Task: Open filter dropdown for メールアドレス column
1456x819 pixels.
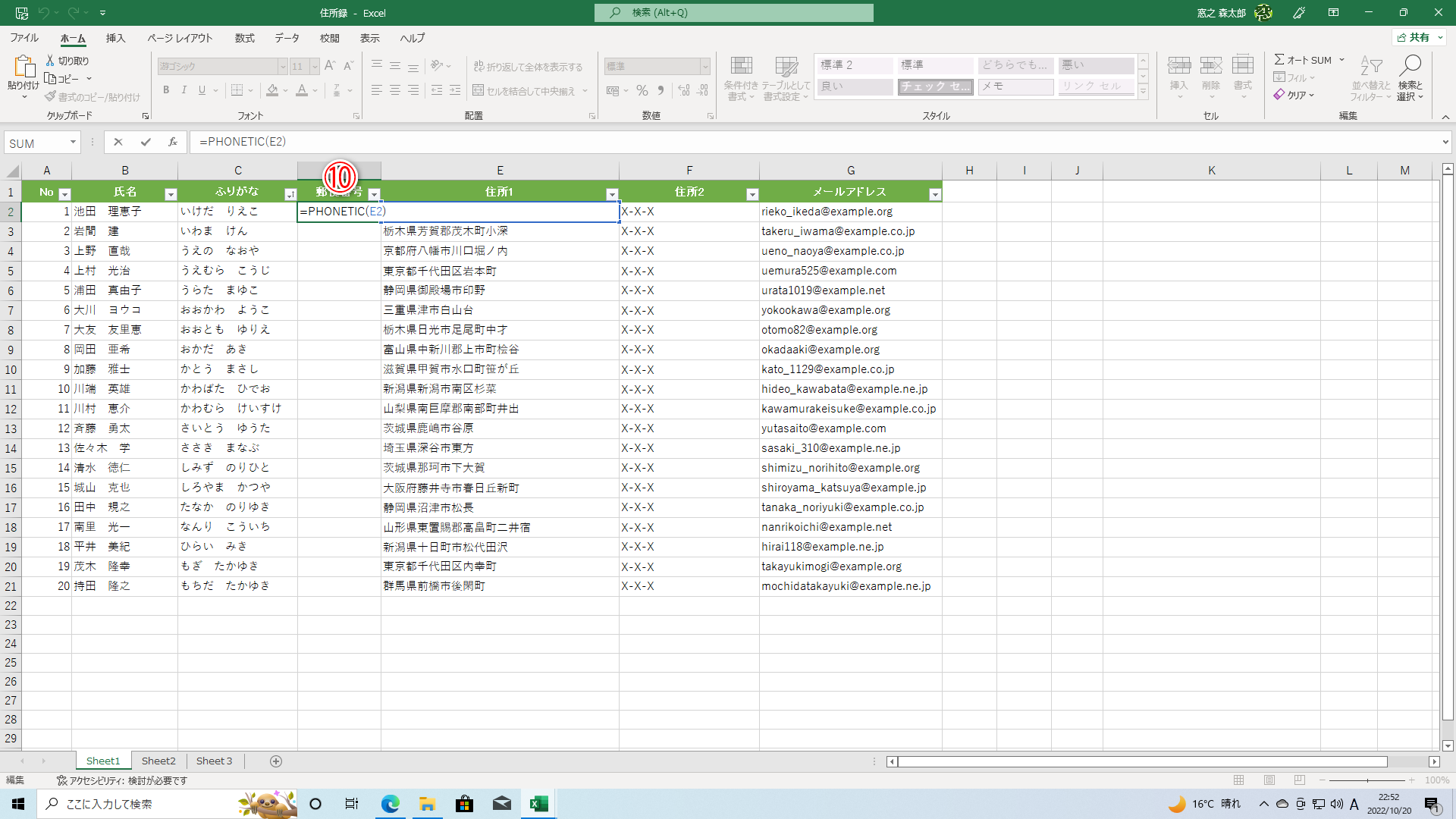Action: (934, 195)
